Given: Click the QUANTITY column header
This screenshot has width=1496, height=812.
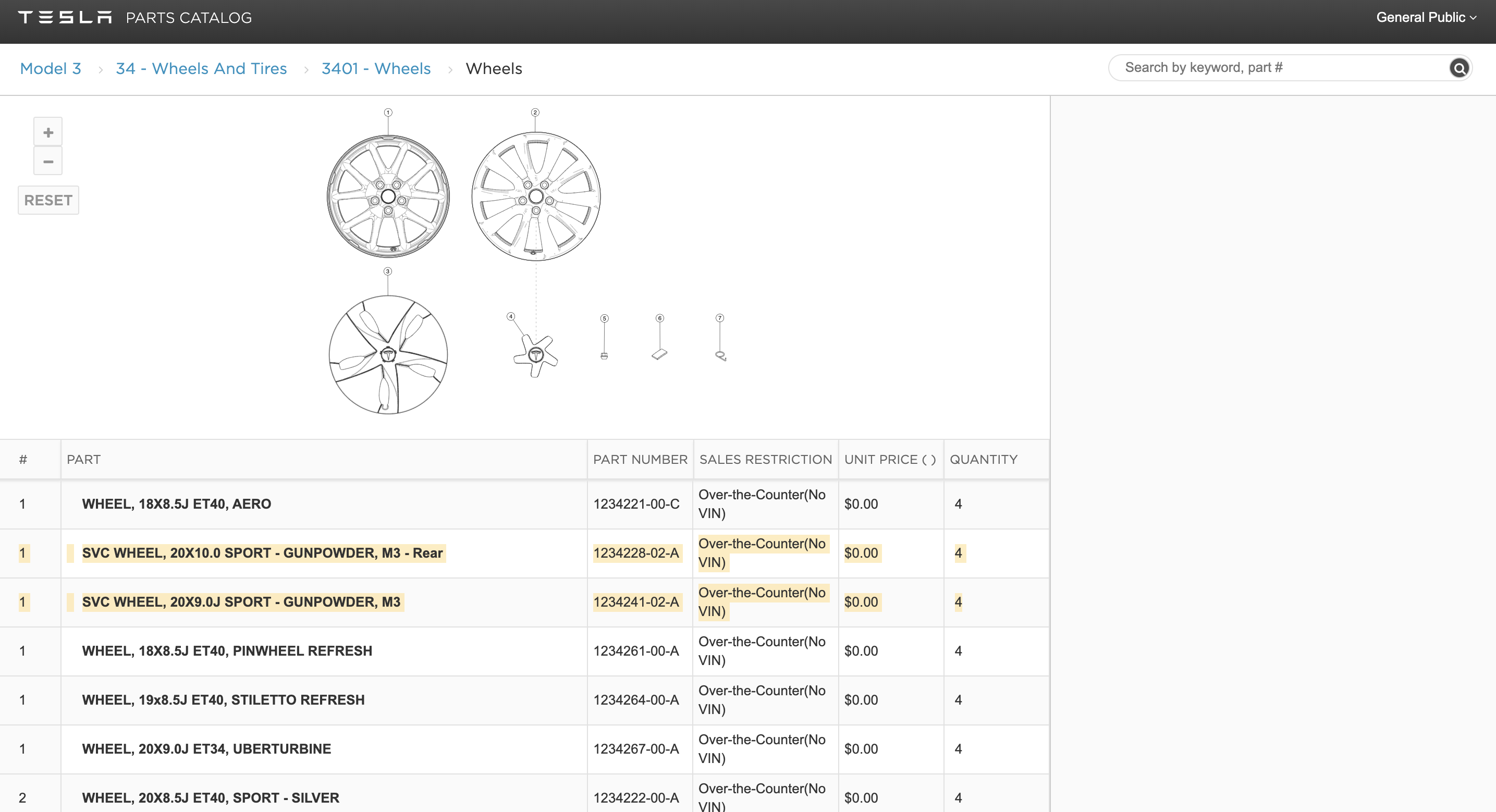Looking at the screenshot, I should point(983,460).
